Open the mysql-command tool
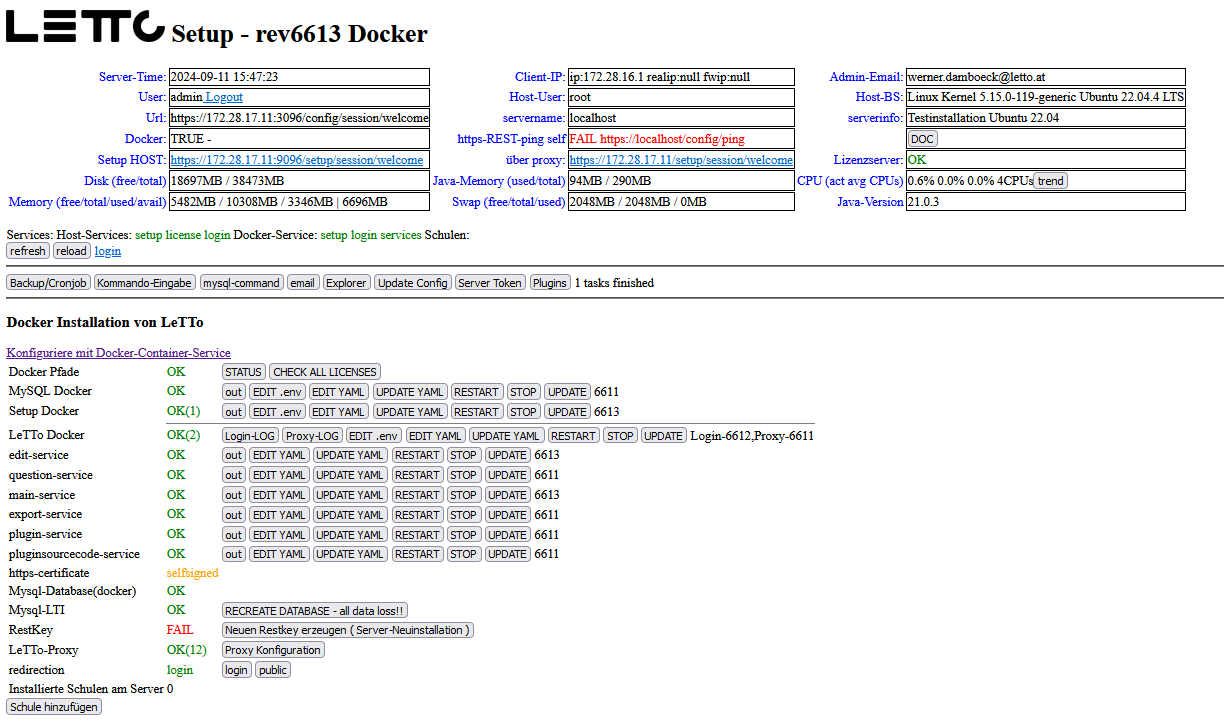Viewport: 1224px width, 723px height. (242, 283)
